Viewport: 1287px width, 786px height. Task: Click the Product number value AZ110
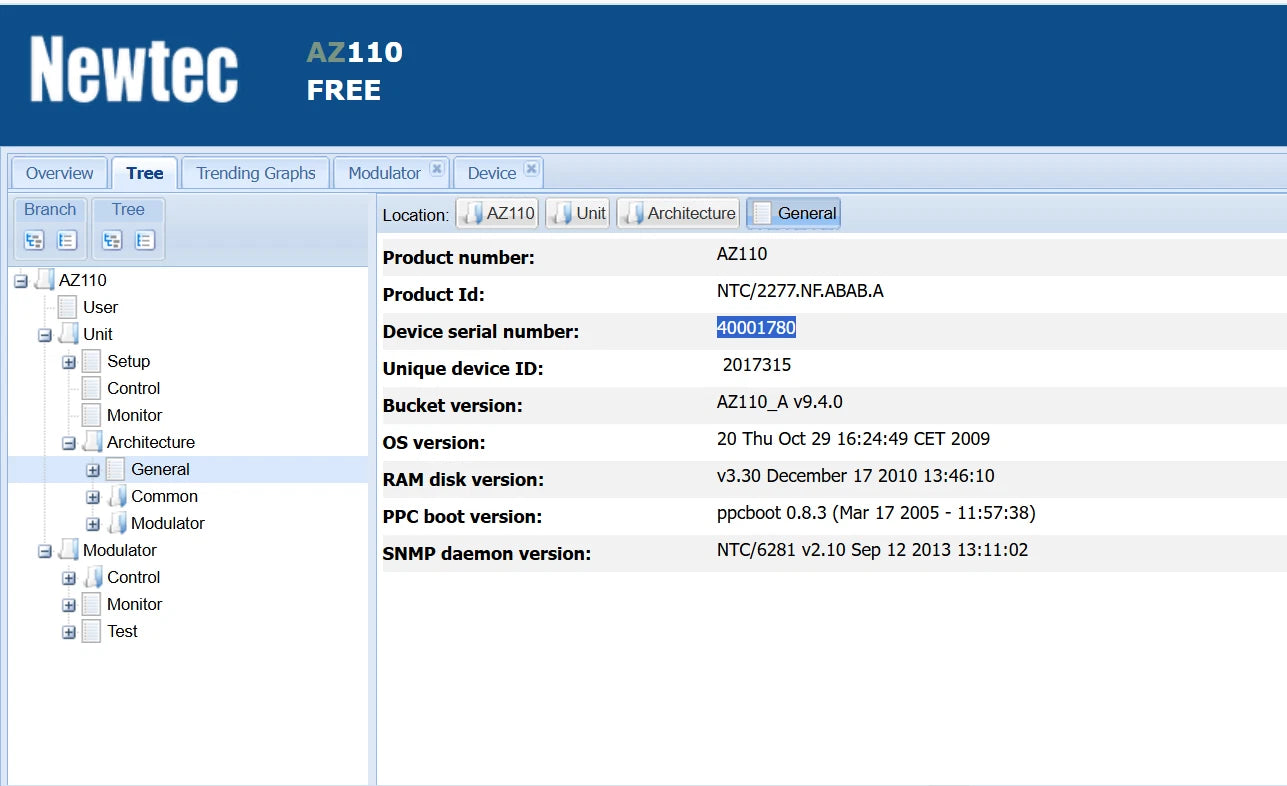[x=742, y=254]
